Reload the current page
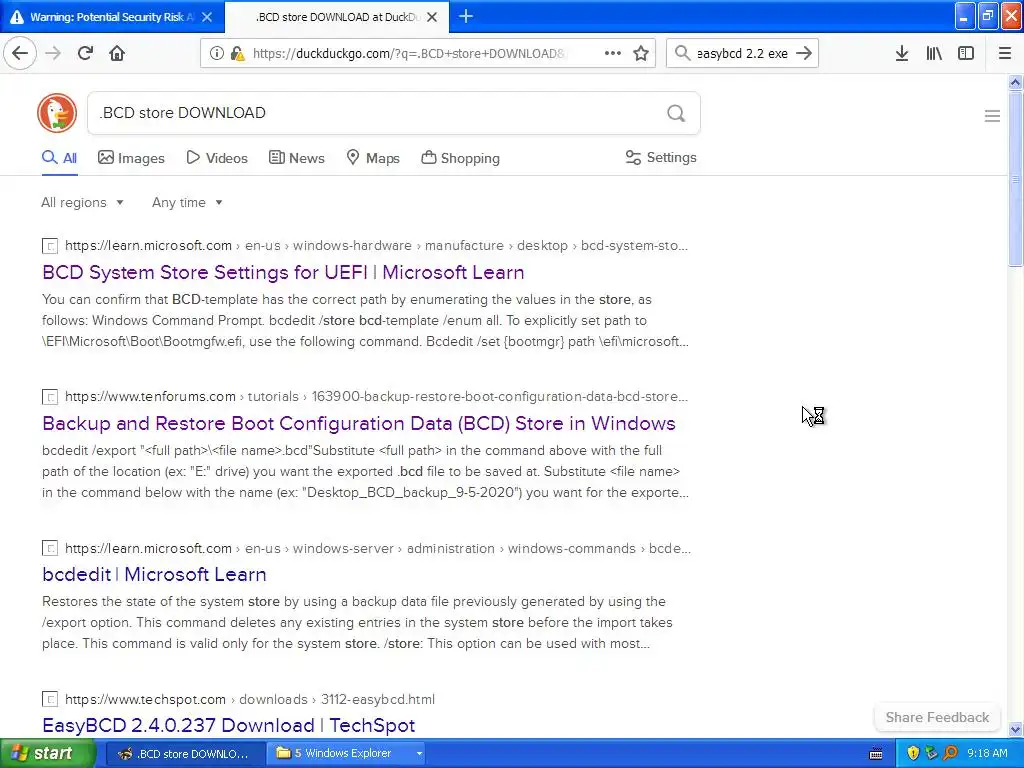 [x=85, y=54]
